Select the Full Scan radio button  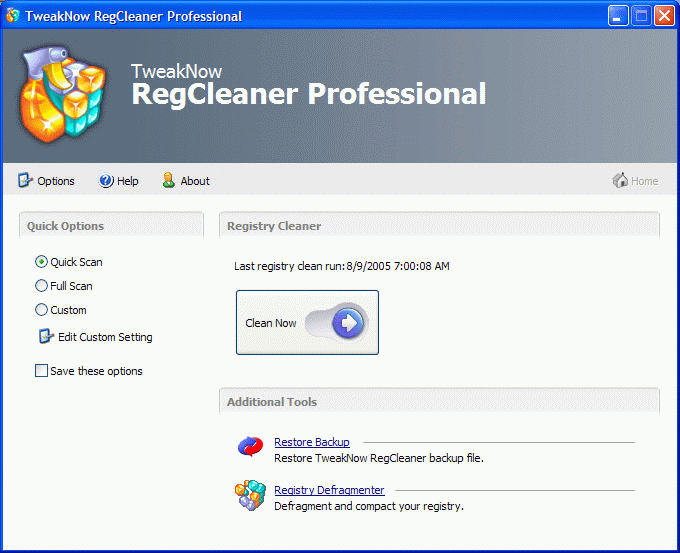tap(41, 285)
